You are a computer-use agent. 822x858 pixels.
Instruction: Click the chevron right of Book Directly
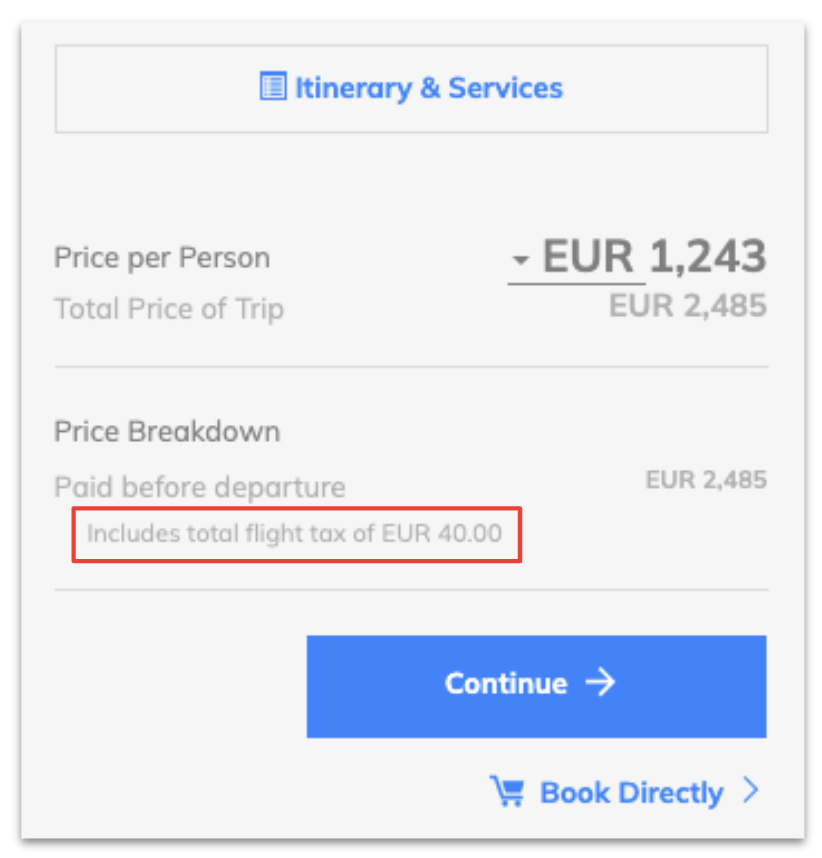(x=751, y=790)
